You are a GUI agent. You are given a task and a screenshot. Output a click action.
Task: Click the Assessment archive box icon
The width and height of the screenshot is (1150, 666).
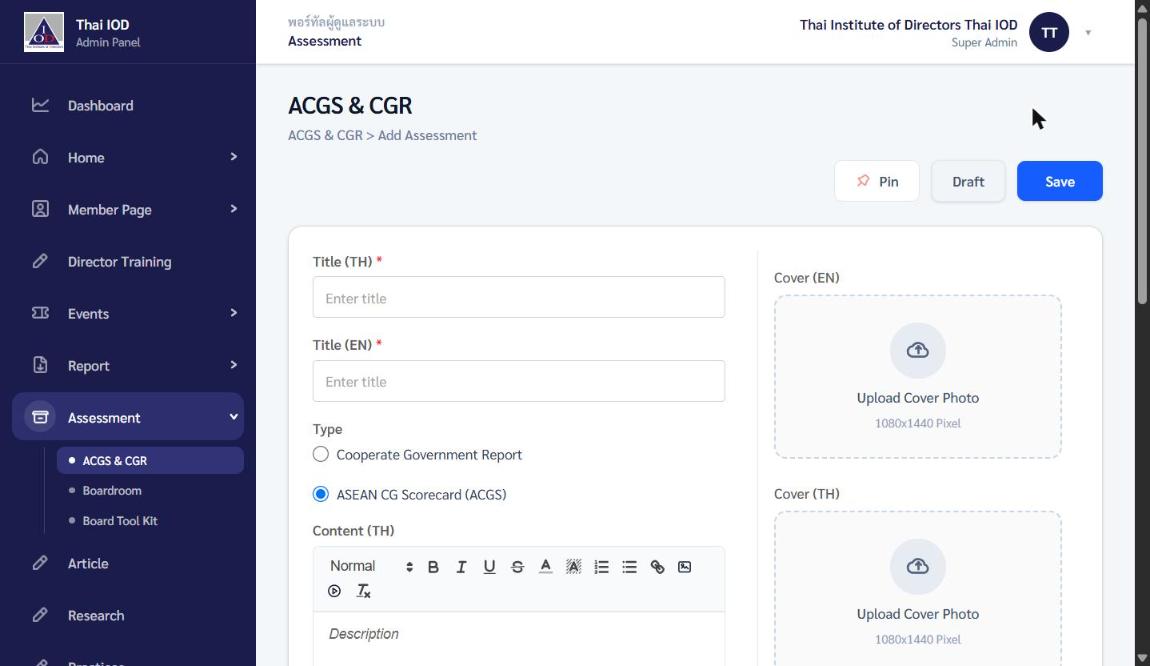[40, 417]
